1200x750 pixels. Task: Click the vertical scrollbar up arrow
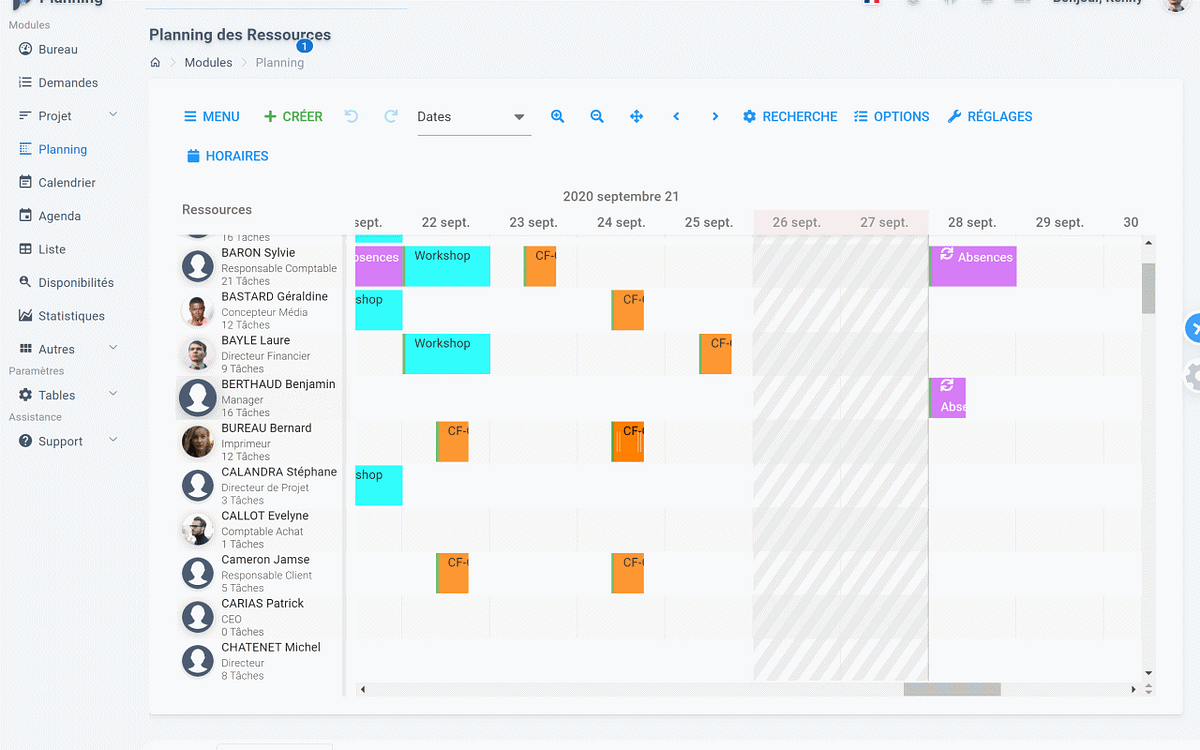(1148, 243)
